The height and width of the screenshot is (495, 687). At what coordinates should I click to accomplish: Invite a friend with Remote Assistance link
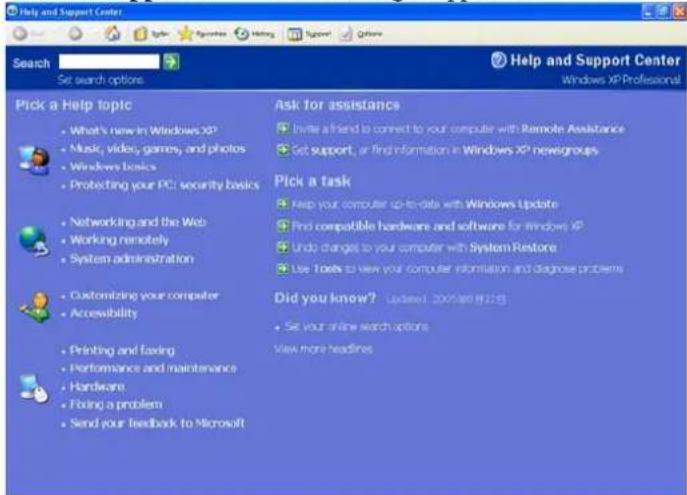[x=459, y=129]
